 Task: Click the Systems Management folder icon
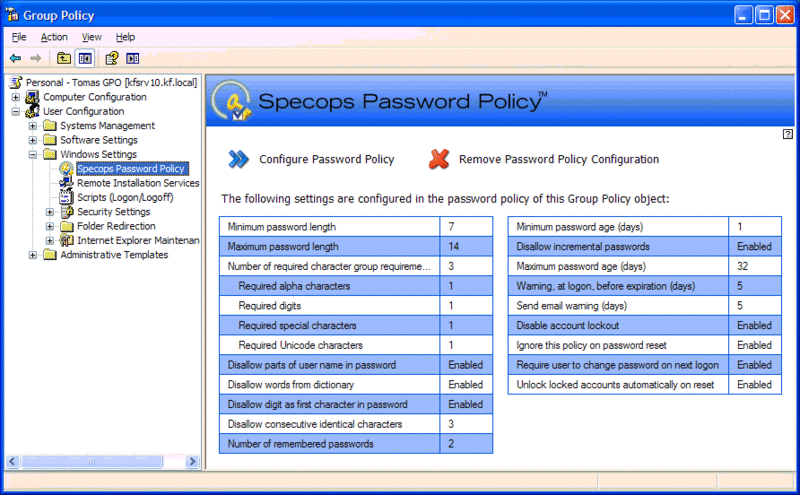(50, 126)
